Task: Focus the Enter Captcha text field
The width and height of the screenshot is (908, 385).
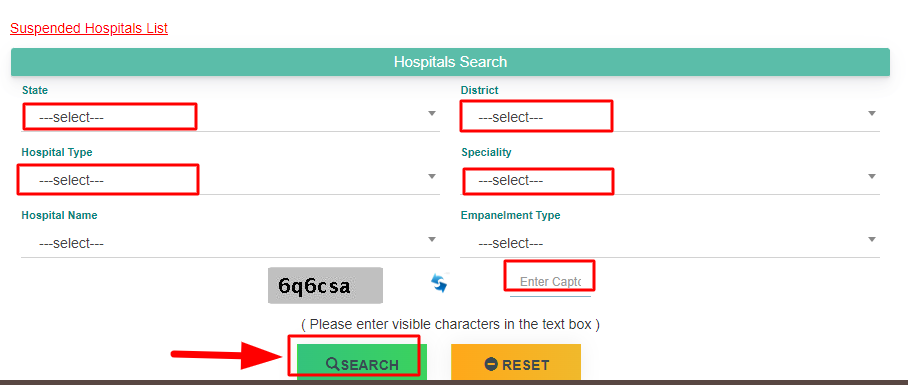Action: pyautogui.click(x=550, y=282)
